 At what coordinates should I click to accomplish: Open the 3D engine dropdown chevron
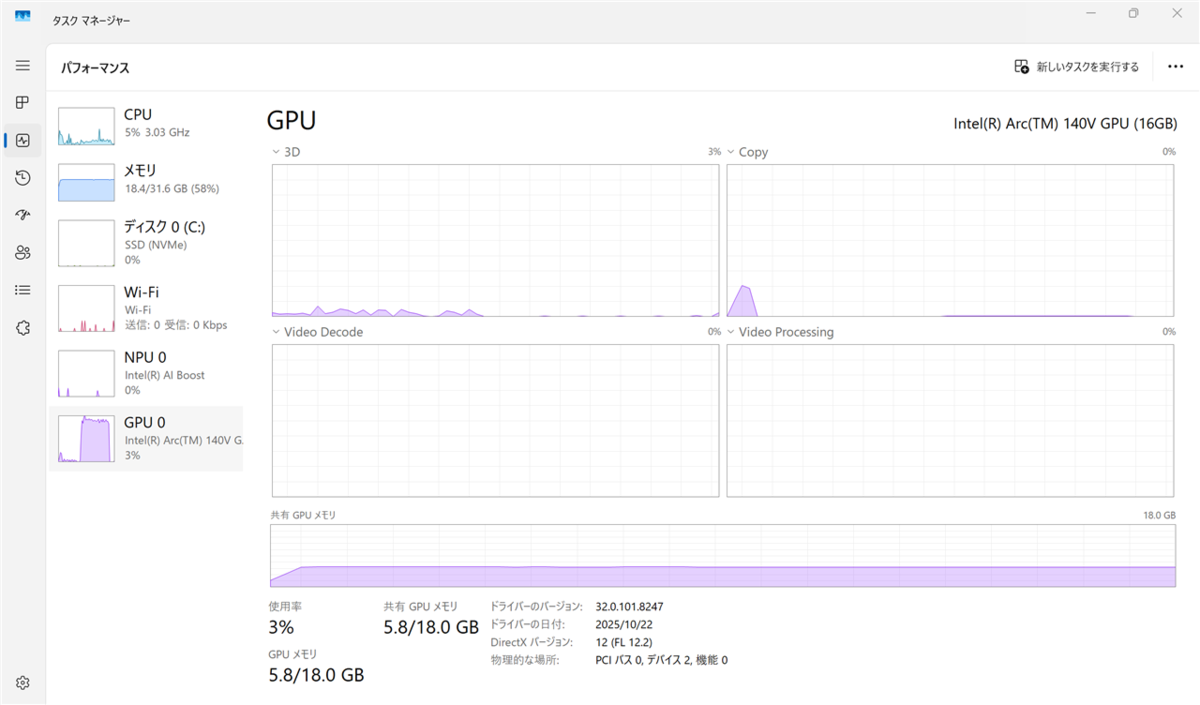click(275, 152)
